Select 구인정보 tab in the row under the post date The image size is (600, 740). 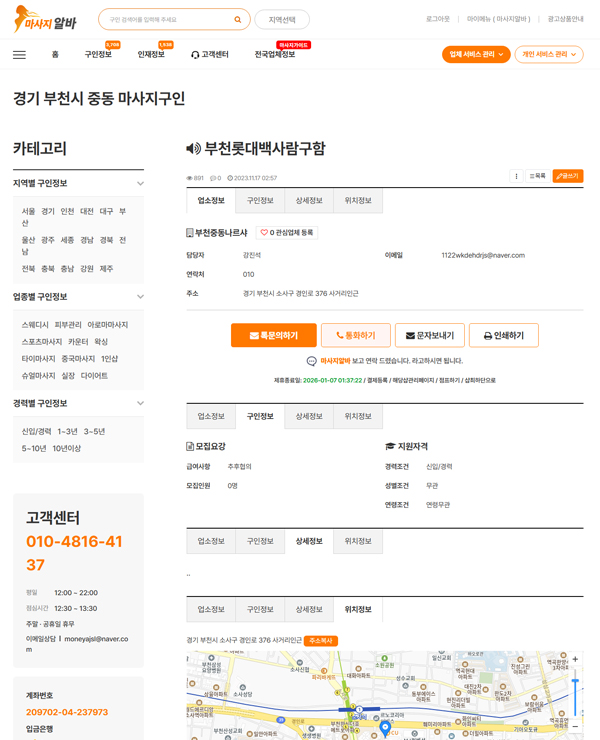click(x=260, y=201)
